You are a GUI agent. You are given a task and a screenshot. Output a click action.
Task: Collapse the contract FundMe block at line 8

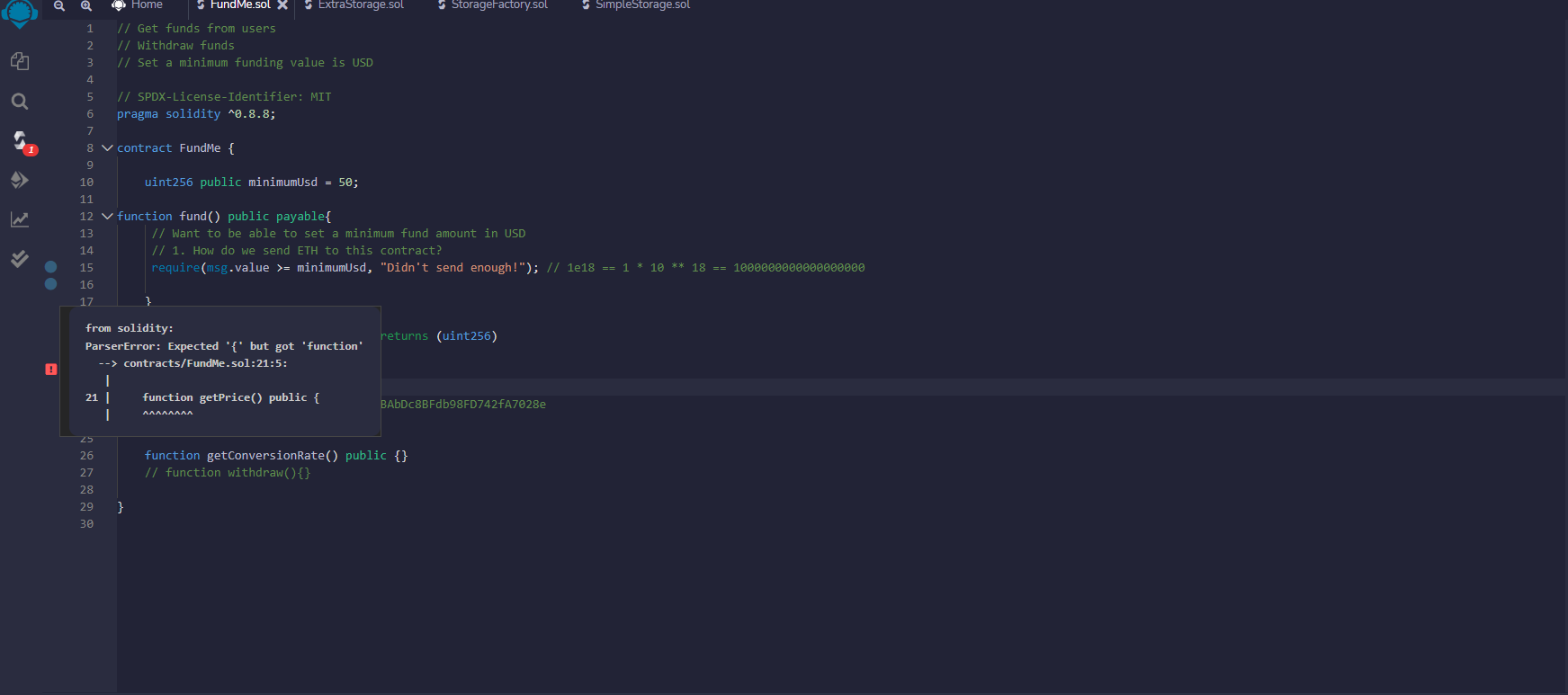coord(107,148)
